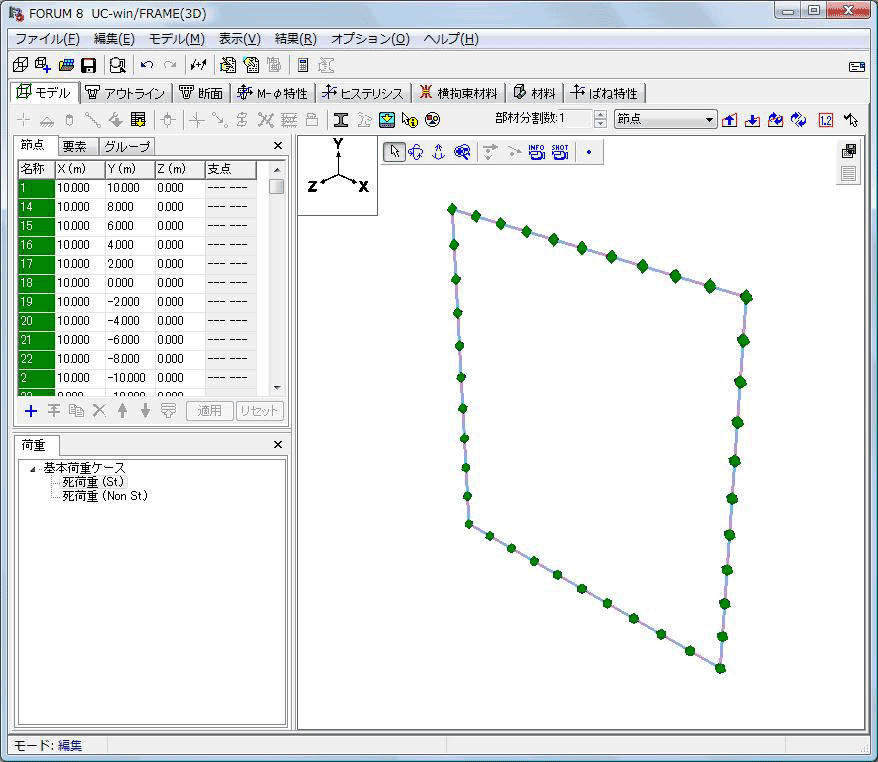Click the blue down-arrow load icon

[752, 120]
